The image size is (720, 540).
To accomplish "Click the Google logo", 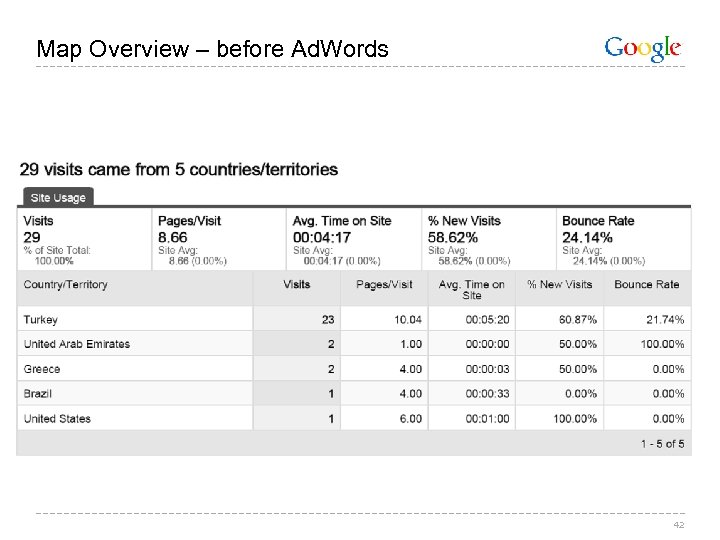I will click(643, 48).
